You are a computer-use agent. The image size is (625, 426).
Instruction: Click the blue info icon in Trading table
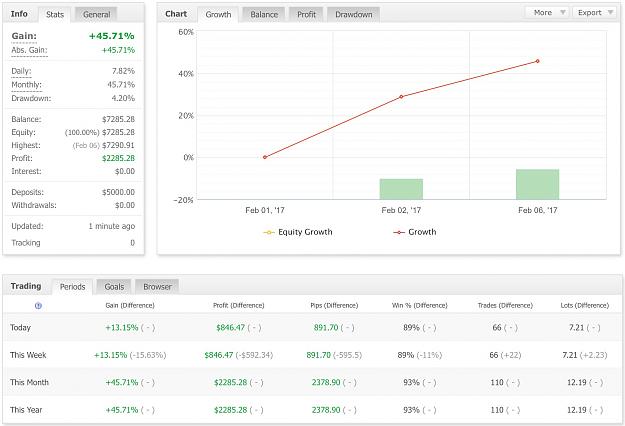coord(38,306)
